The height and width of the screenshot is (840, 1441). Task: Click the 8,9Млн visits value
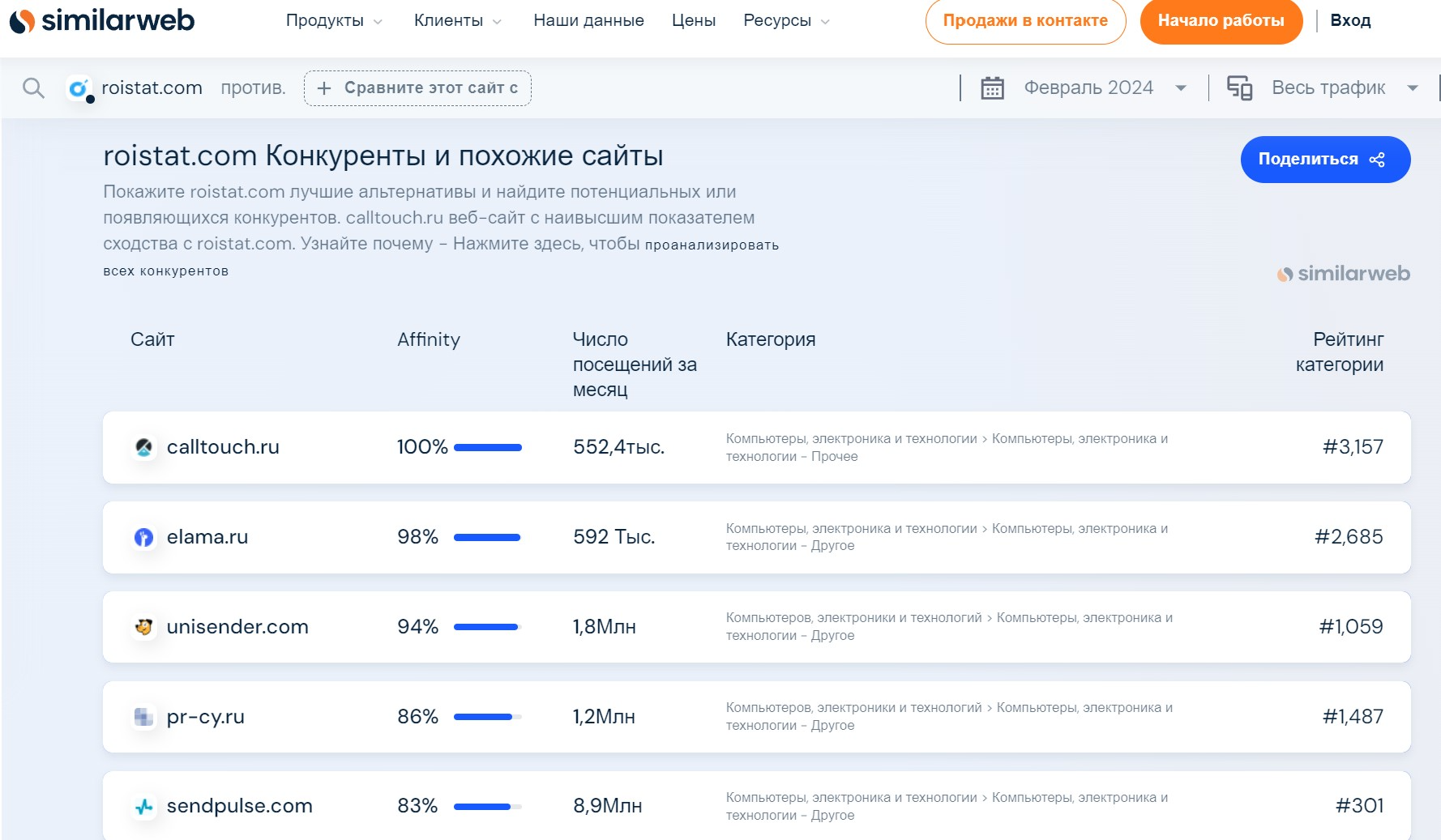tap(607, 806)
